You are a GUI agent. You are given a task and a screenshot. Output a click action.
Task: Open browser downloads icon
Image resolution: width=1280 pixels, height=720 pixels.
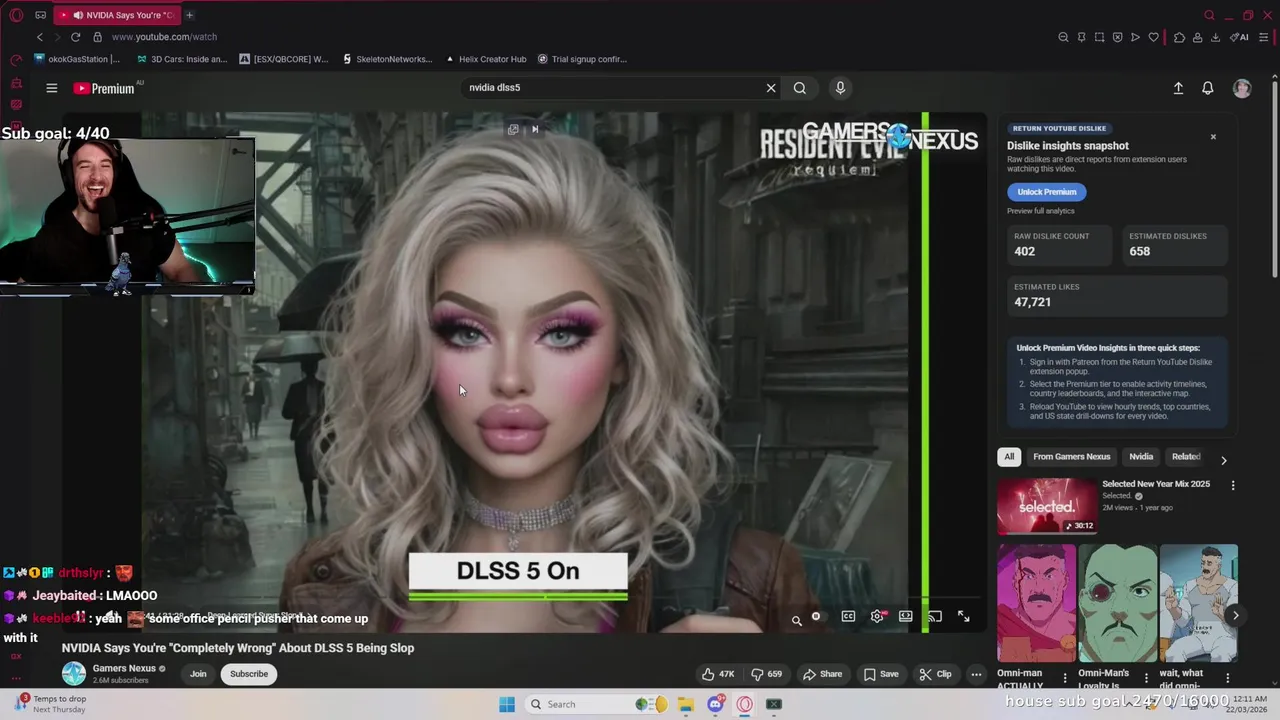pyautogui.click(x=1215, y=37)
